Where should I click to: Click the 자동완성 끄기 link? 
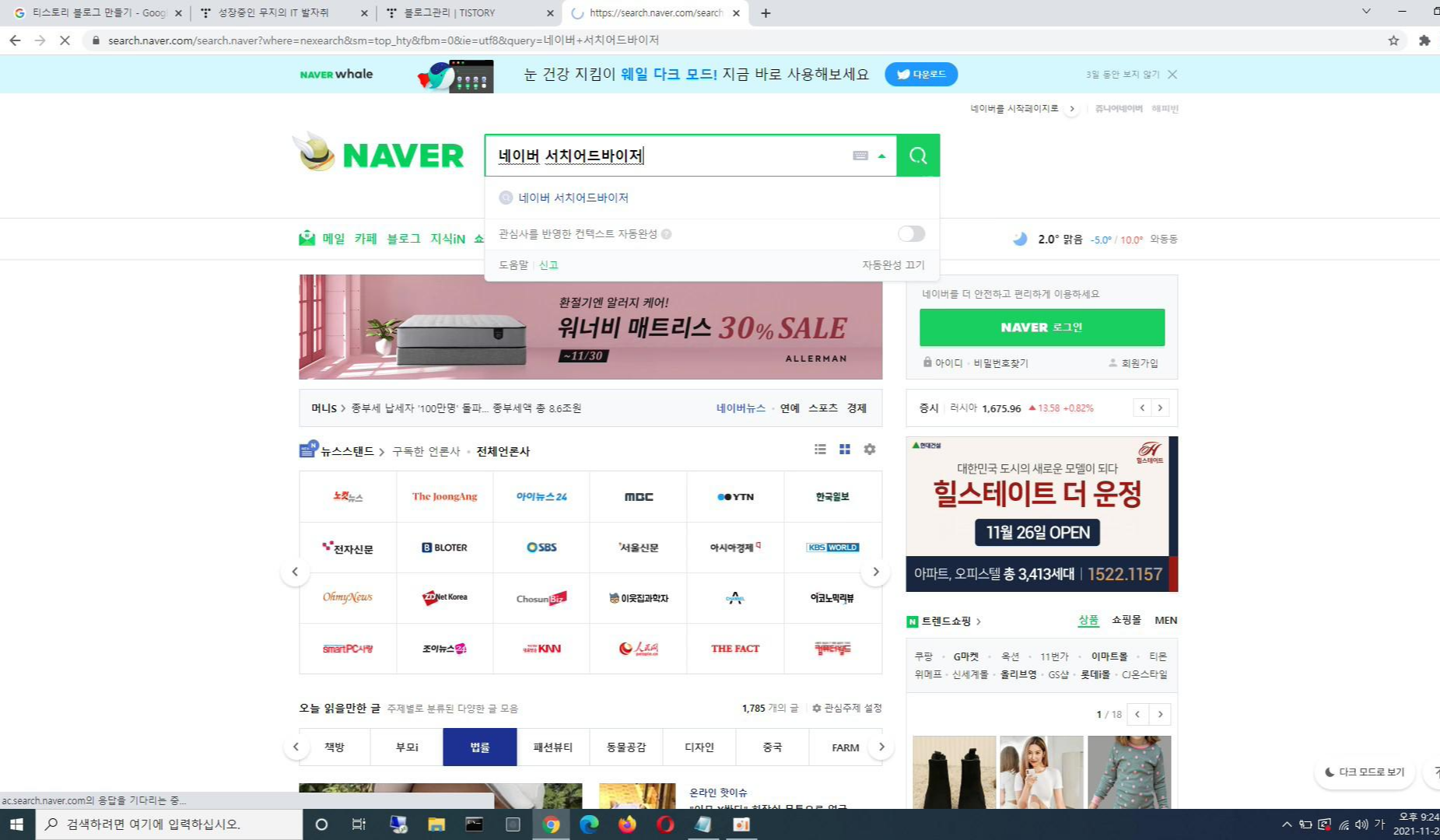893,265
